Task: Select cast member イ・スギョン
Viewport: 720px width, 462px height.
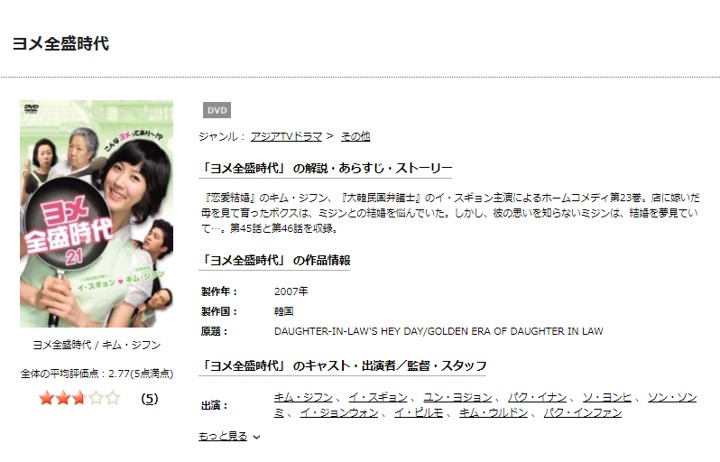Action: [x=378, y=397]
